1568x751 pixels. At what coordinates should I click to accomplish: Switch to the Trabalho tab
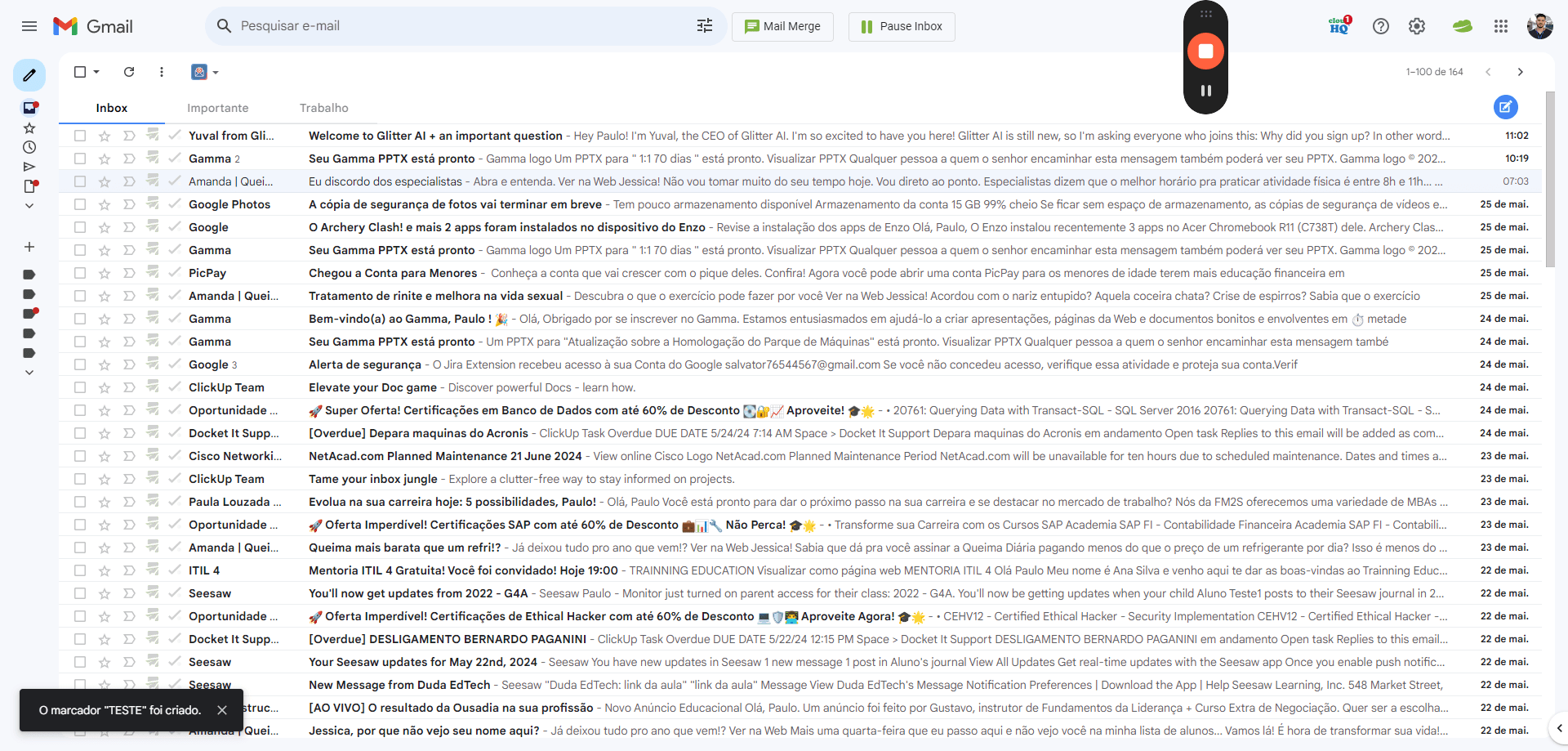(324, 108)
